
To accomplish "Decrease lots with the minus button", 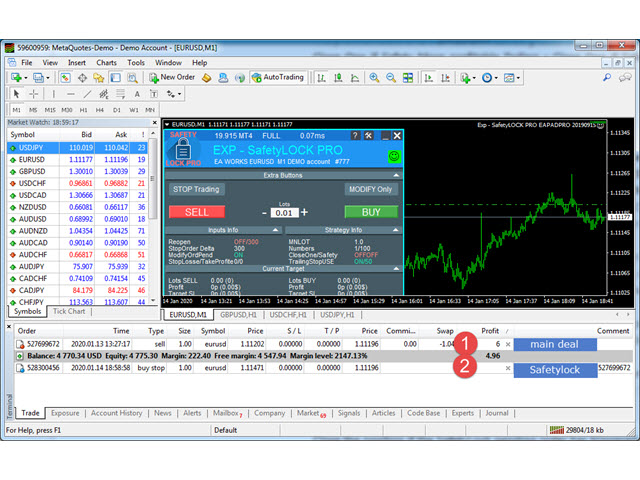I will pos(264,213).
